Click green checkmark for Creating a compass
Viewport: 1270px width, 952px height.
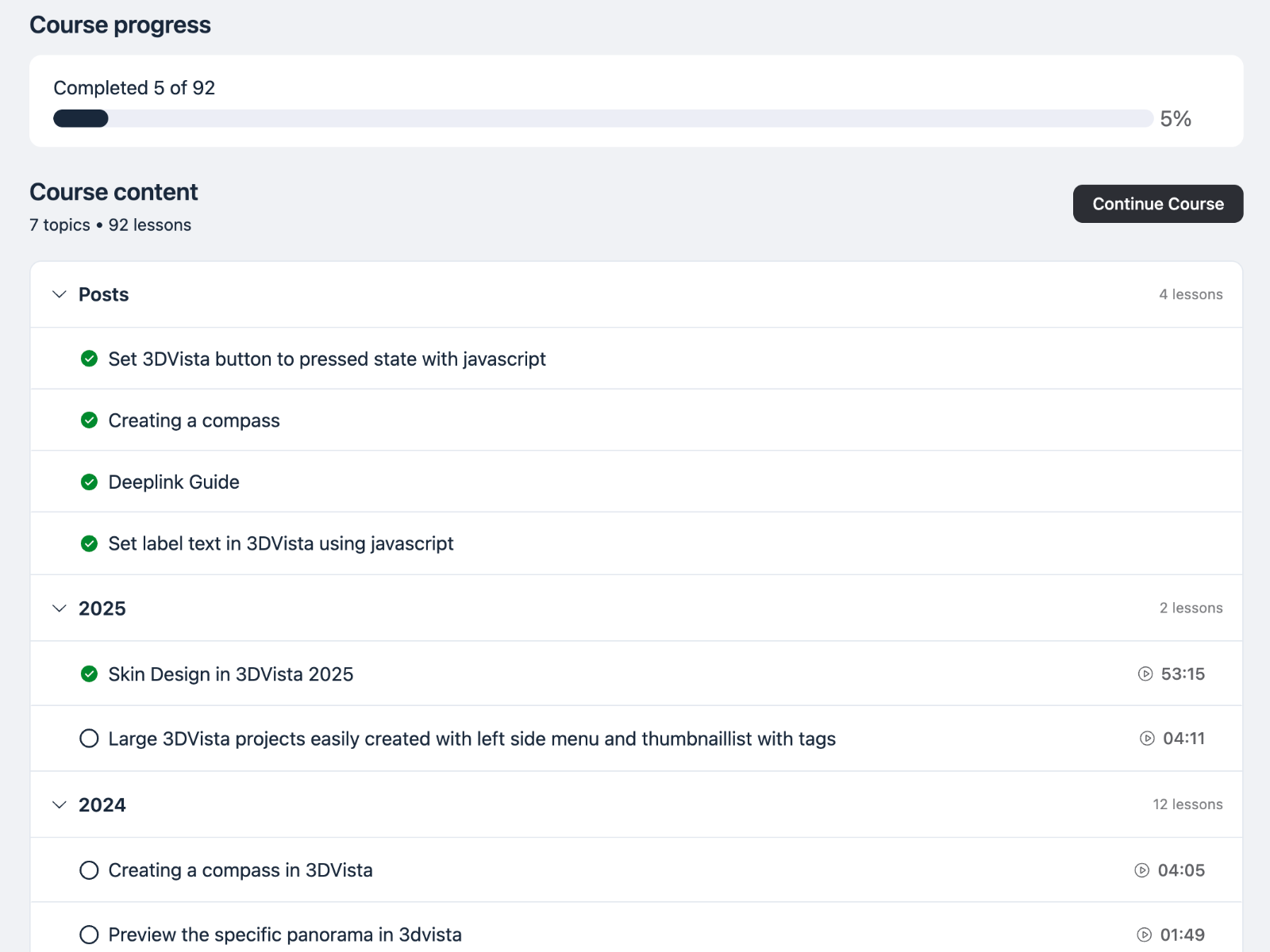coord(90,420)
